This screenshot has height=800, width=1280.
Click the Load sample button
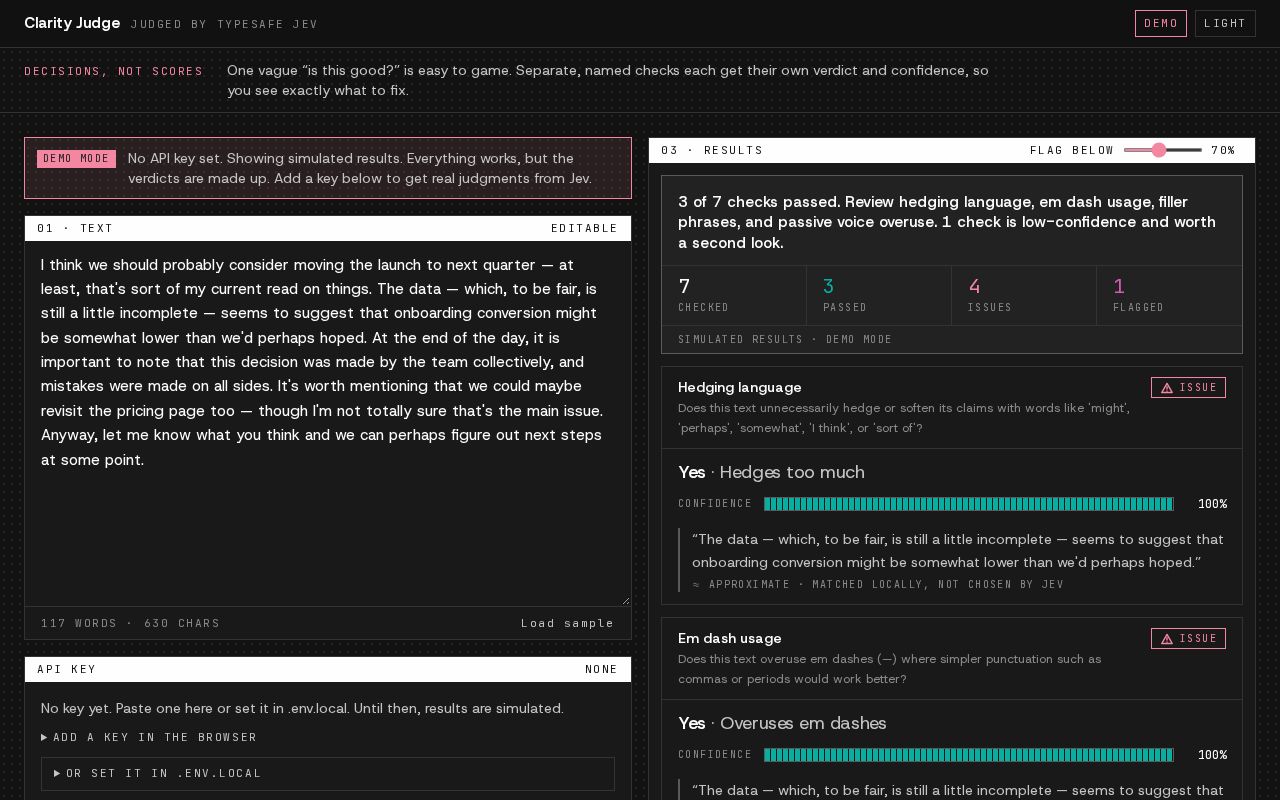click(568, 623)
